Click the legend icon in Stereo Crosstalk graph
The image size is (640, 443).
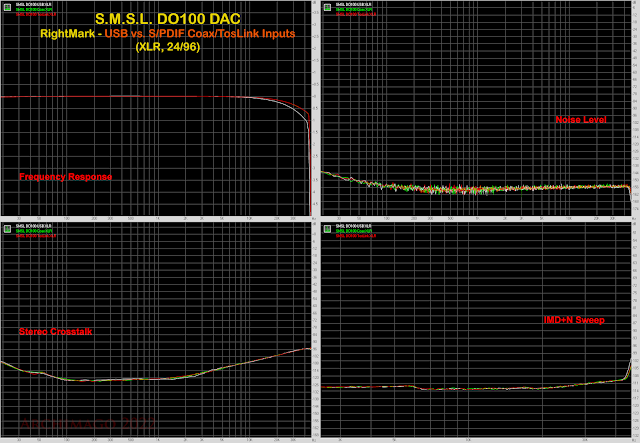(x=7, y=229)
